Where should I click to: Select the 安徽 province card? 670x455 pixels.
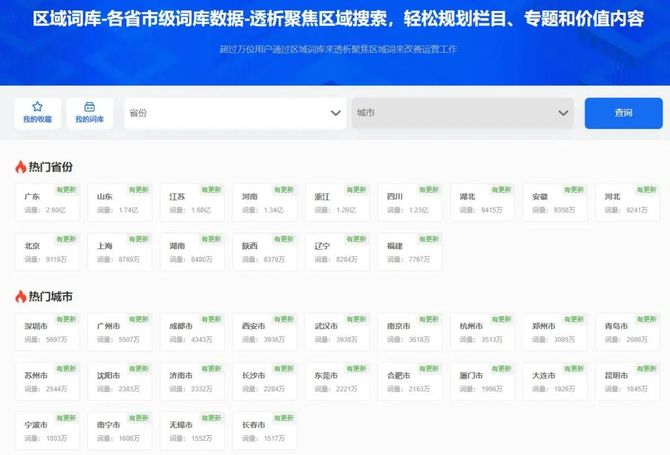(555, 203)
